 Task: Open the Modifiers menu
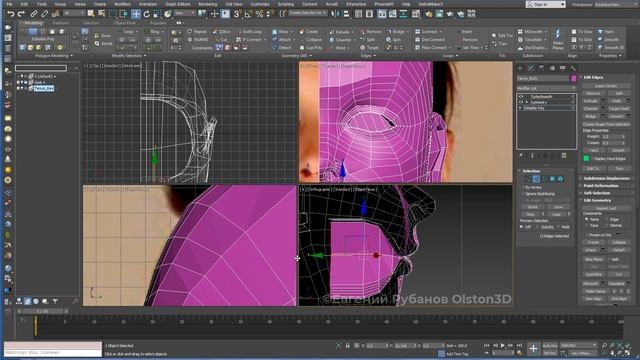click(x=122, y=4)
